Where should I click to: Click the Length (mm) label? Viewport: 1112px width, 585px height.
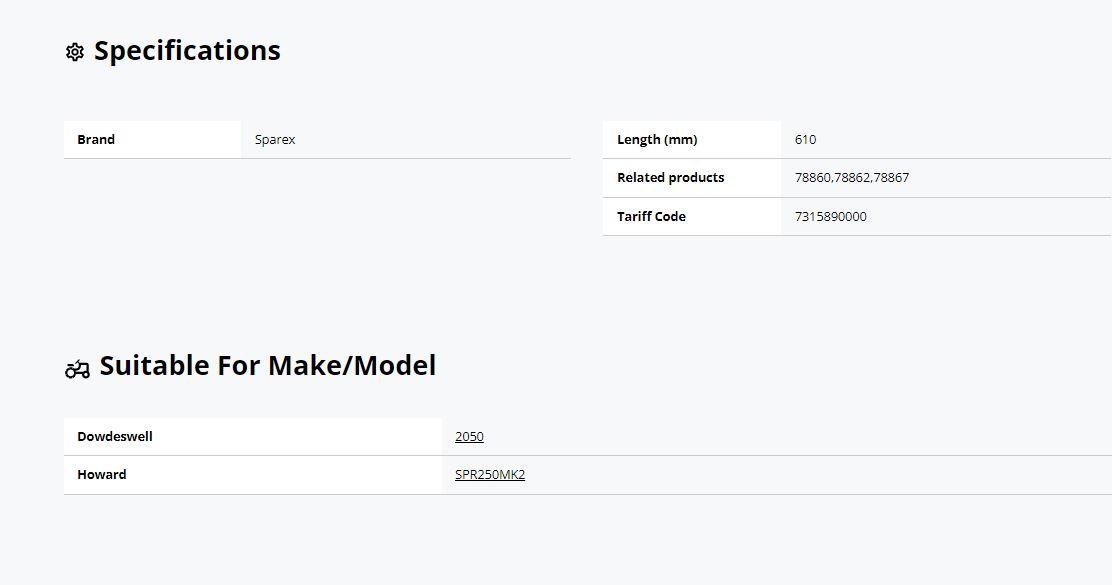click(x=657, y=140)
